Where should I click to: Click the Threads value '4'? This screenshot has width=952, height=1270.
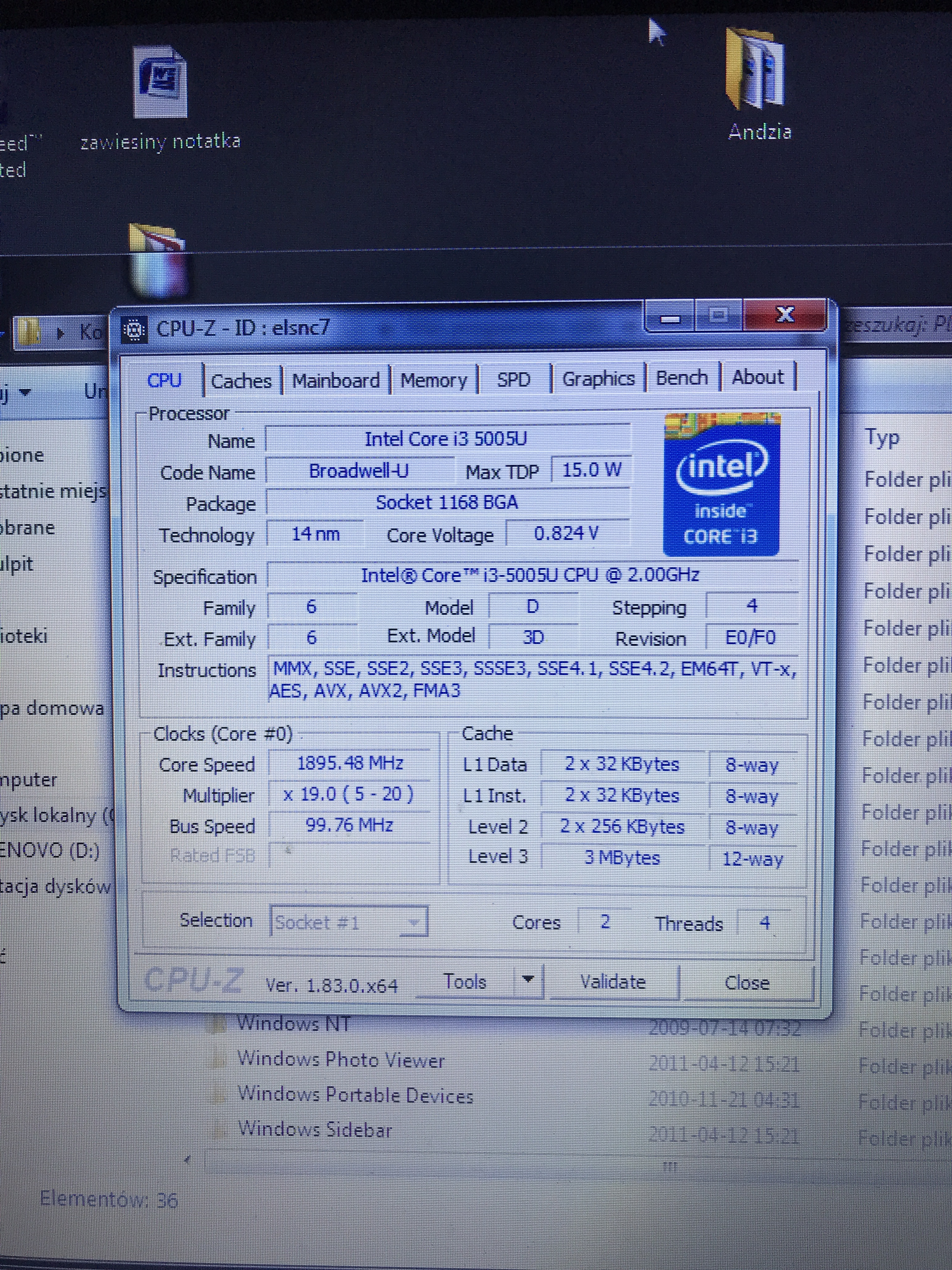pyautogui.click(x=764, y=923)
